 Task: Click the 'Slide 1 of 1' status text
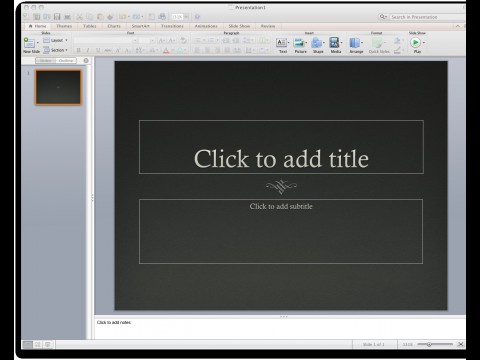coord(374,344)
